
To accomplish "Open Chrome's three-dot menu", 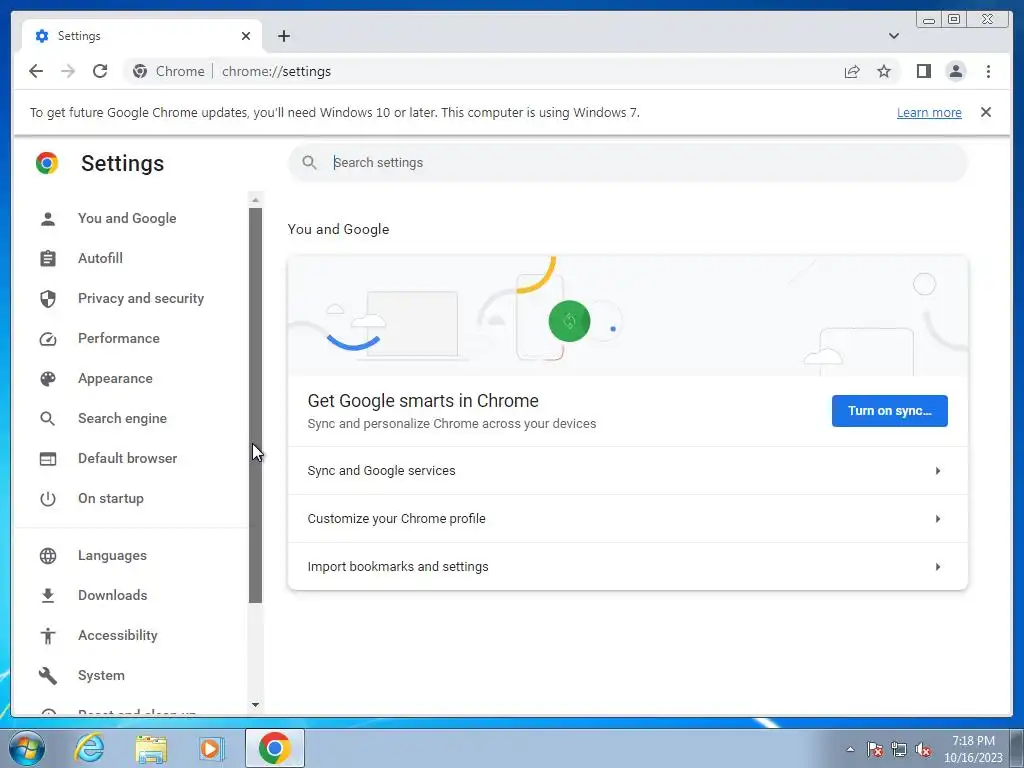I will click(988, 71).
